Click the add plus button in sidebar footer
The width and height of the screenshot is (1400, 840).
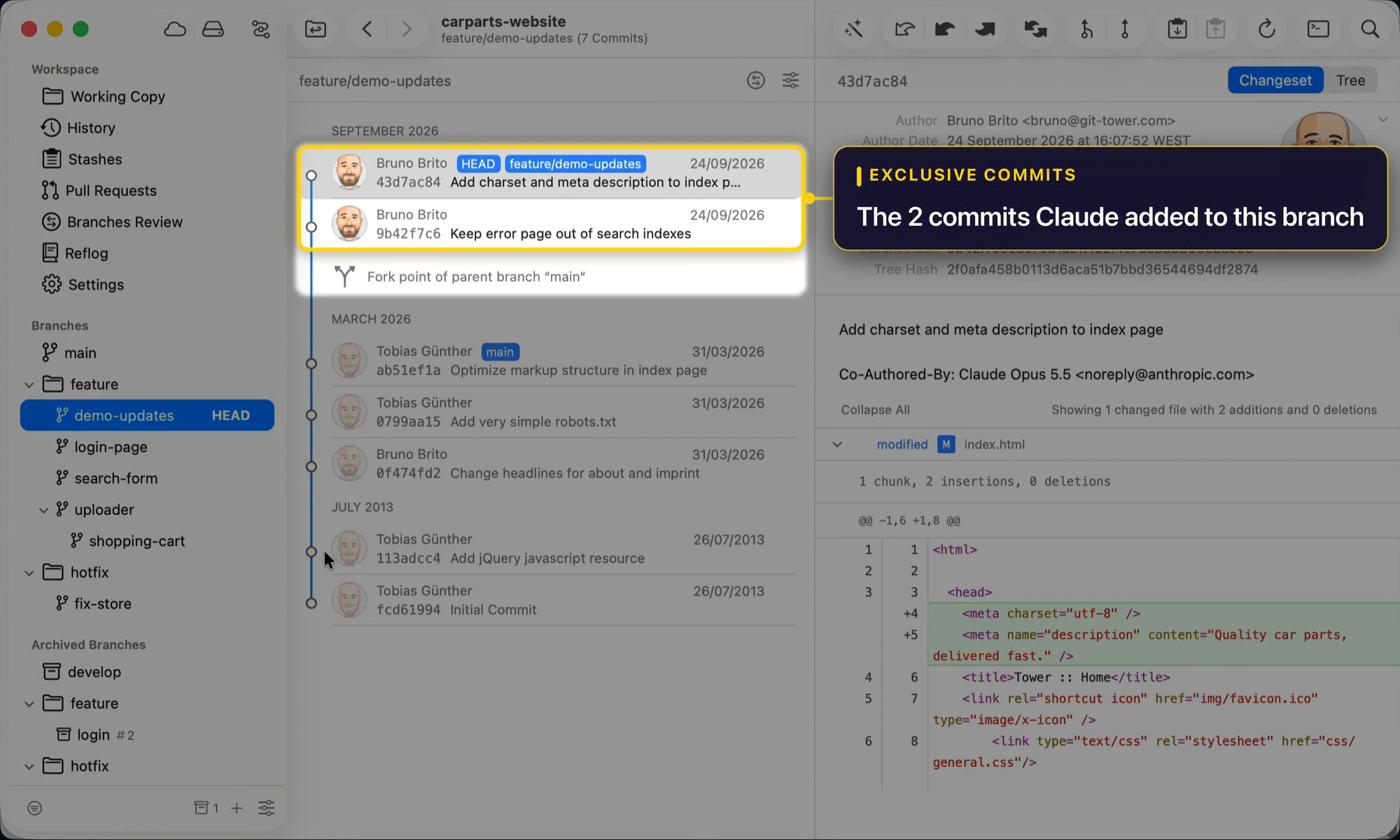point(237,808)
